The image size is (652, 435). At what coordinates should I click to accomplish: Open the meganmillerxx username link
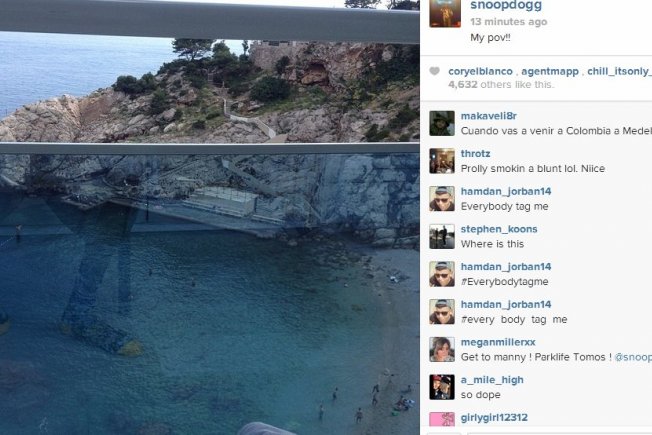coord(498,342)
